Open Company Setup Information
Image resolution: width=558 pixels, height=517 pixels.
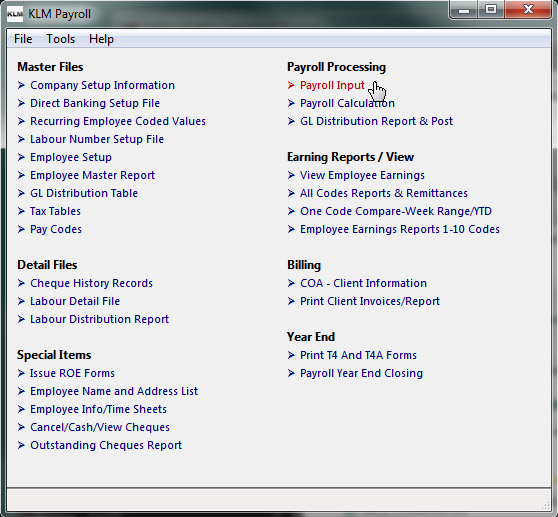coord(102,85)
